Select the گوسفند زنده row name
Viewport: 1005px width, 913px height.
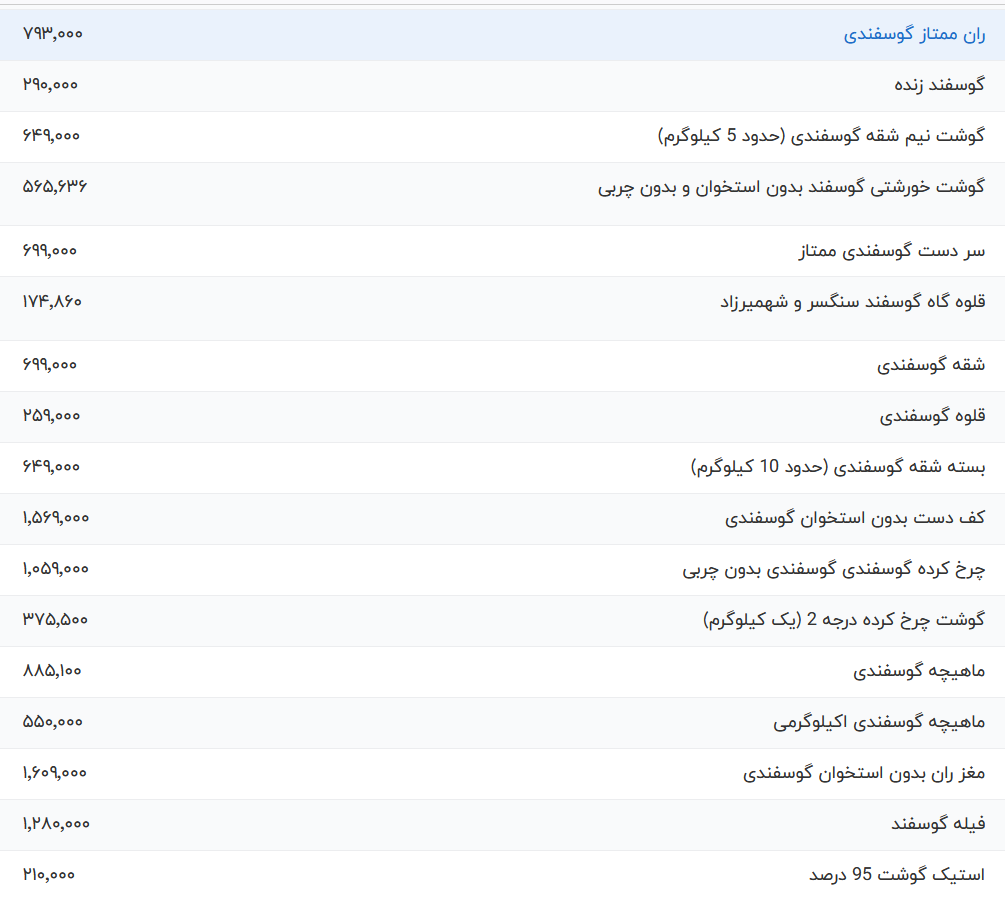[x=940, y=85]
